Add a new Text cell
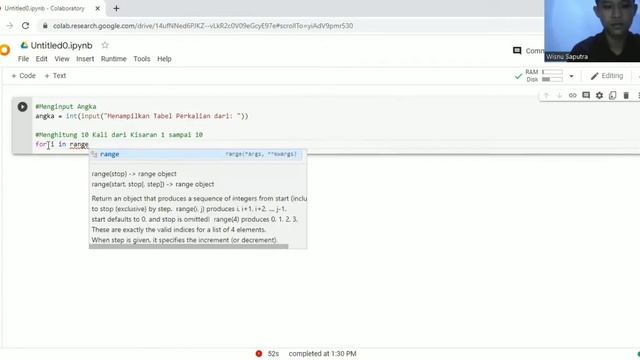 click(x=55, y=76)
